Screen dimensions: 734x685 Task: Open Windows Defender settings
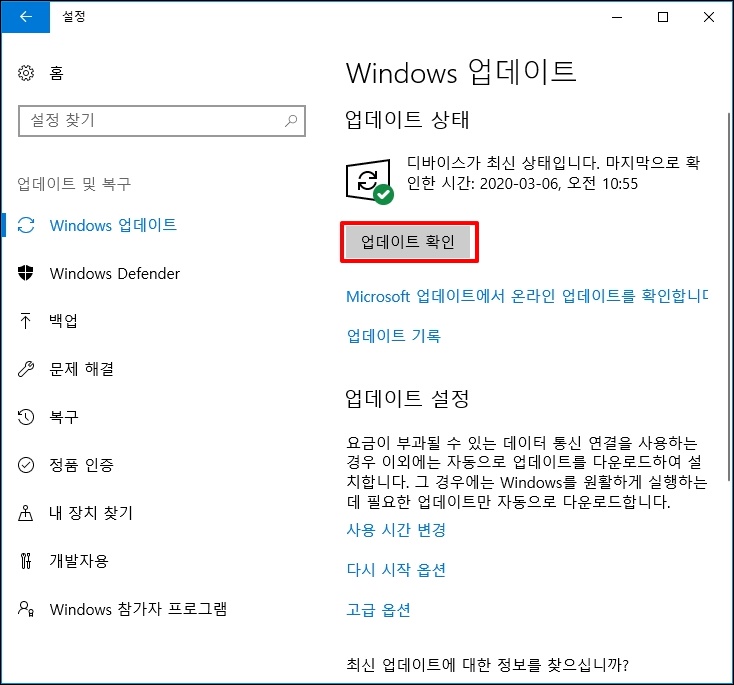115,273
